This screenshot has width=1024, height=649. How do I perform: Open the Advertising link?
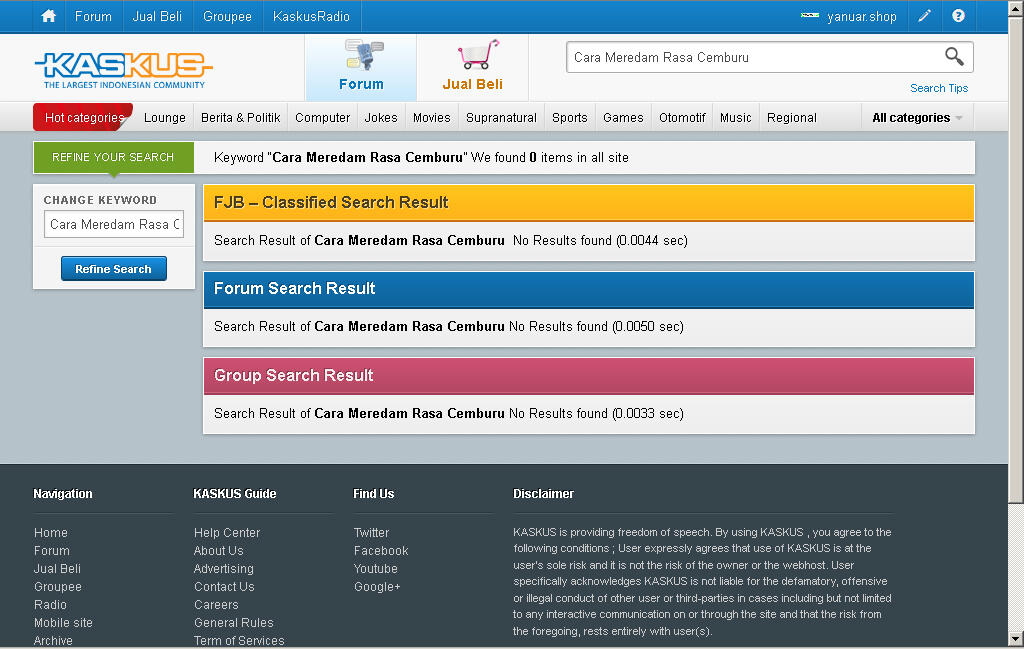point(223,569)
